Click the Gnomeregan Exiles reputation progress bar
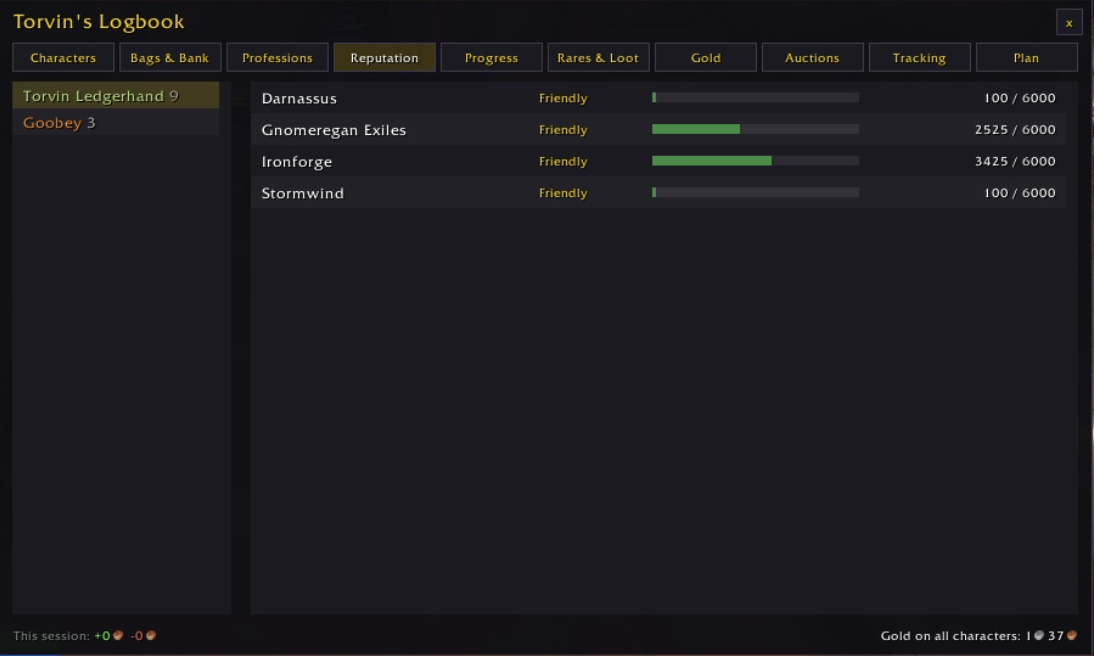The image size is (1094, 656). (x=756, y=129)
